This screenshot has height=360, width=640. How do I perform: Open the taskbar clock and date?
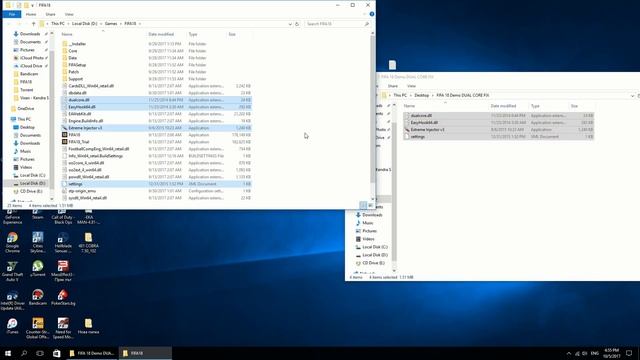(x=611, y=353)
